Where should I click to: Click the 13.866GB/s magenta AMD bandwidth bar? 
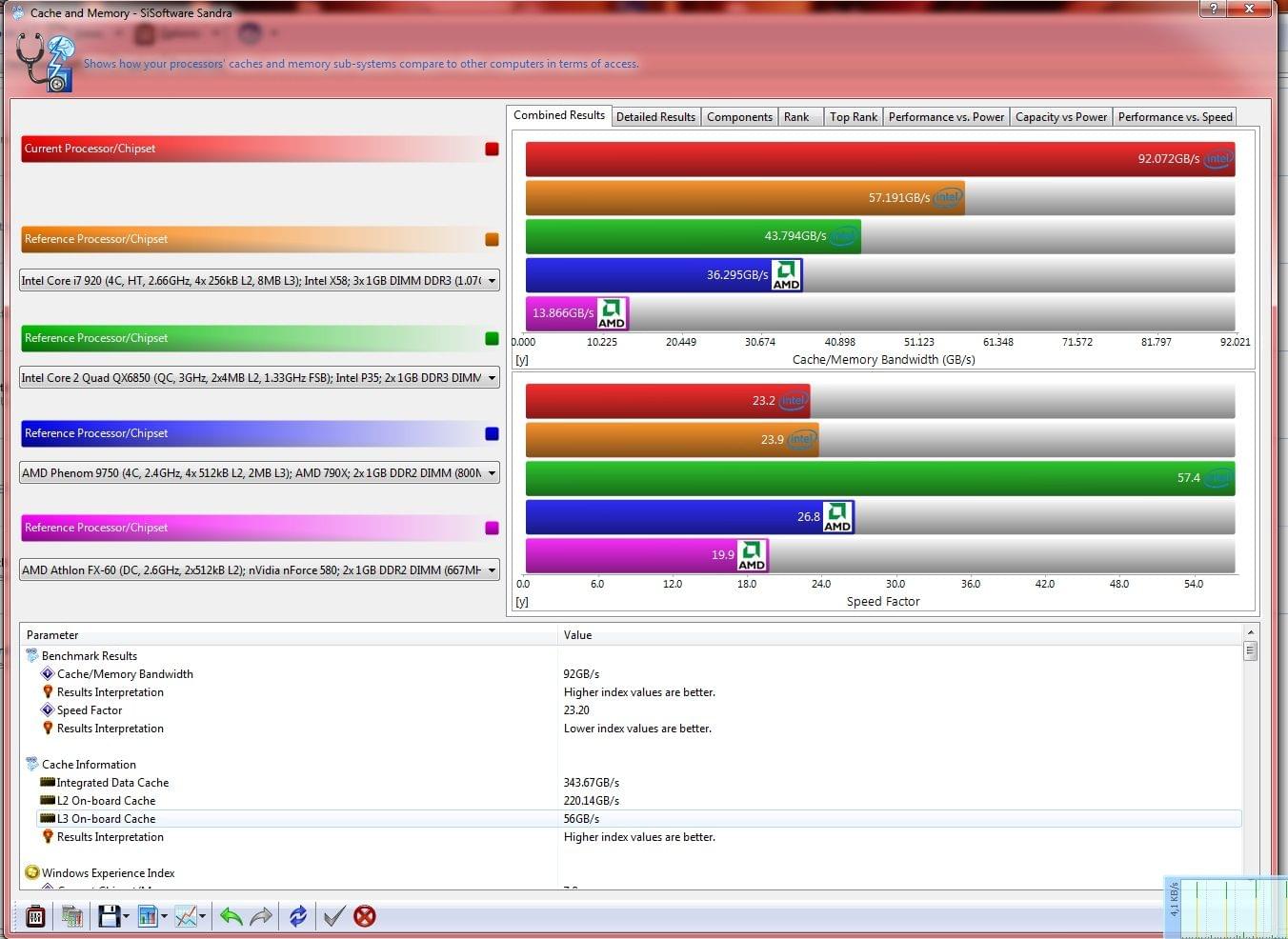pyautogui.click(x=577, y=313)
